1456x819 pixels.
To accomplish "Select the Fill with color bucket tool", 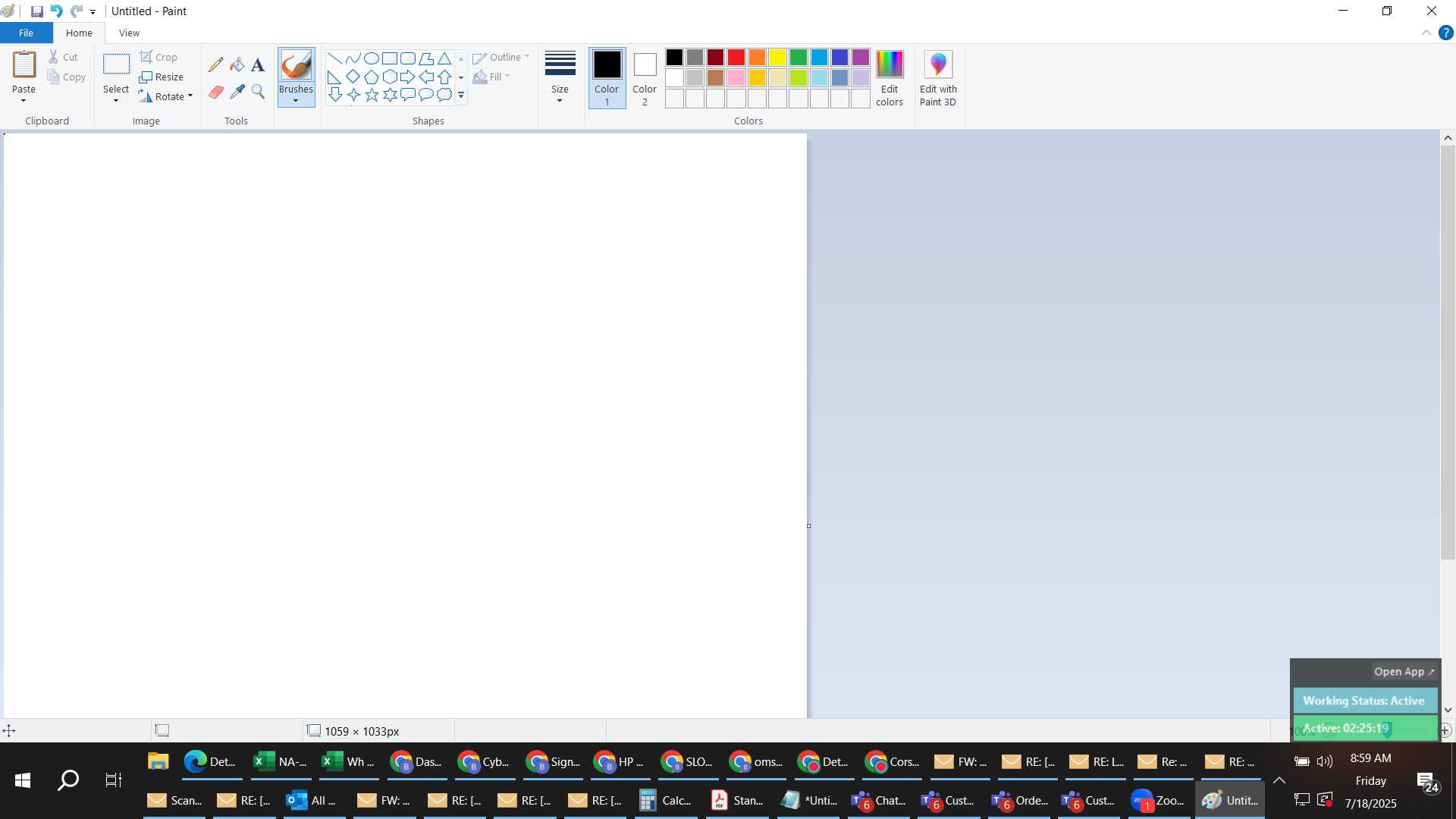I will [237, 65].
